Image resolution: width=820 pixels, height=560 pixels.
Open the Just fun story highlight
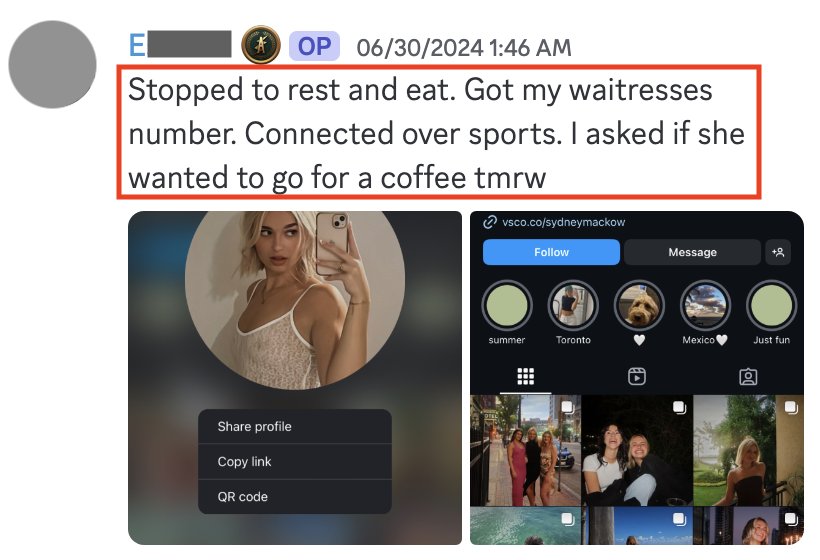click(x=771, y=306)
